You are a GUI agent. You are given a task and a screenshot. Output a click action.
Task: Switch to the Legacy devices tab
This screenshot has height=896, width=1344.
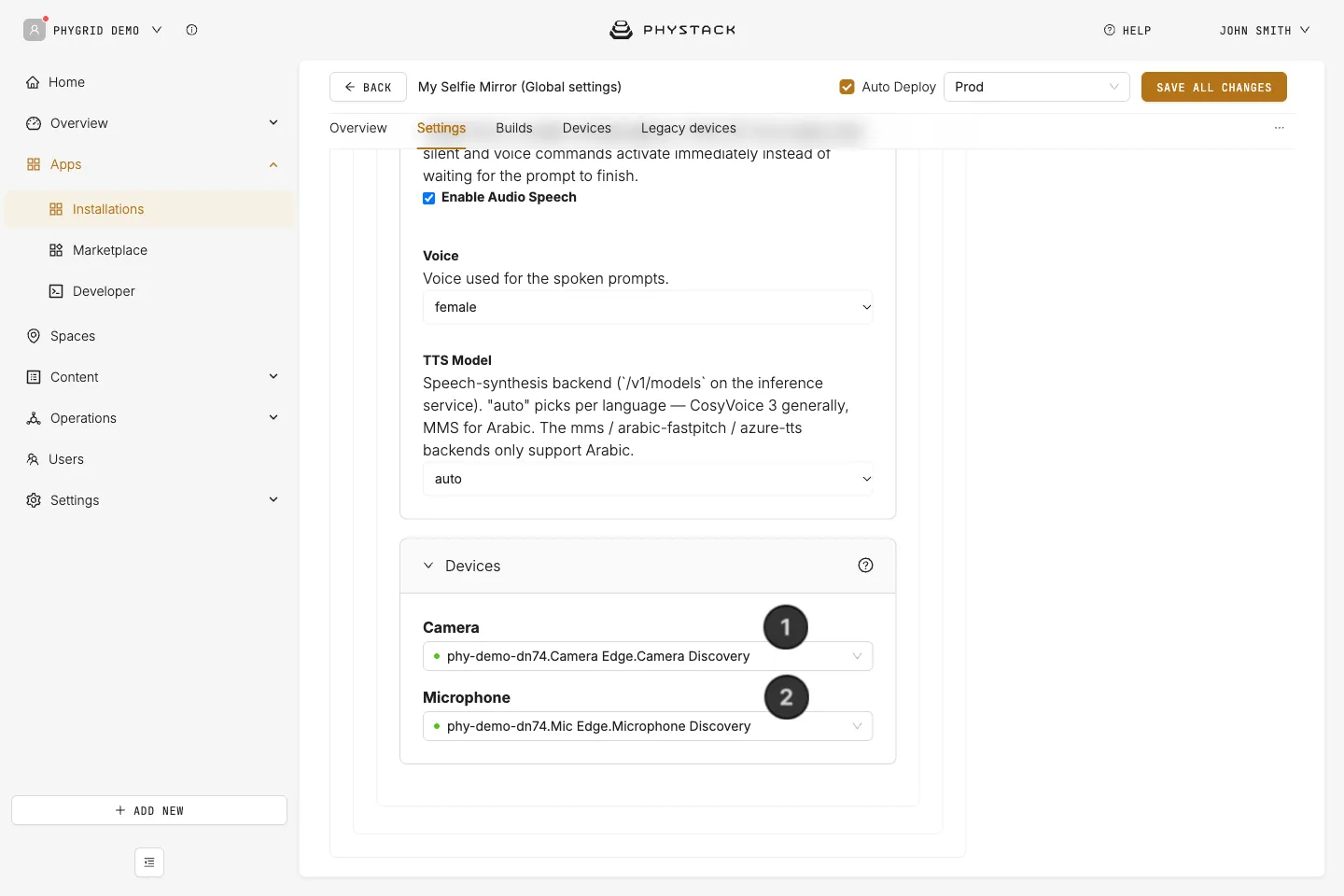pyautogui.click(x=689, y=128)
